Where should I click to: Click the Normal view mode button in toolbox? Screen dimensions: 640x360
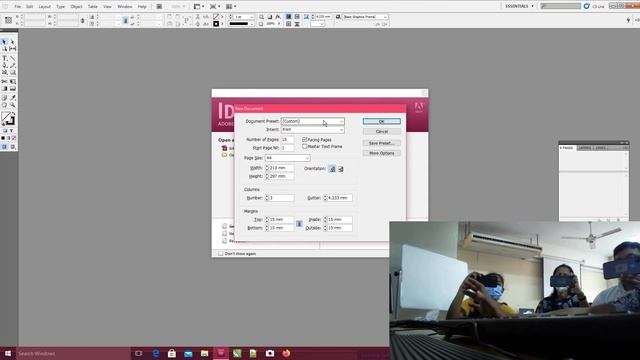pos(4,147)
